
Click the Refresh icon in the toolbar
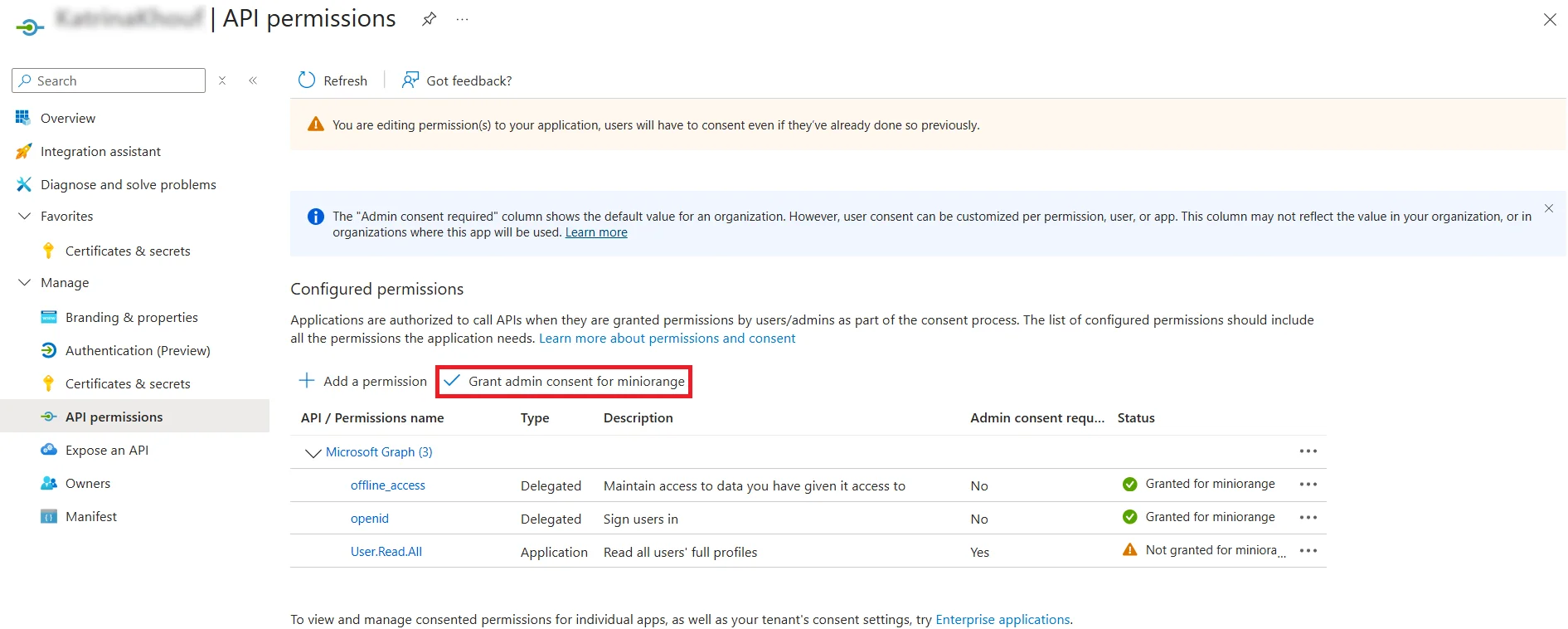point(307,80)
